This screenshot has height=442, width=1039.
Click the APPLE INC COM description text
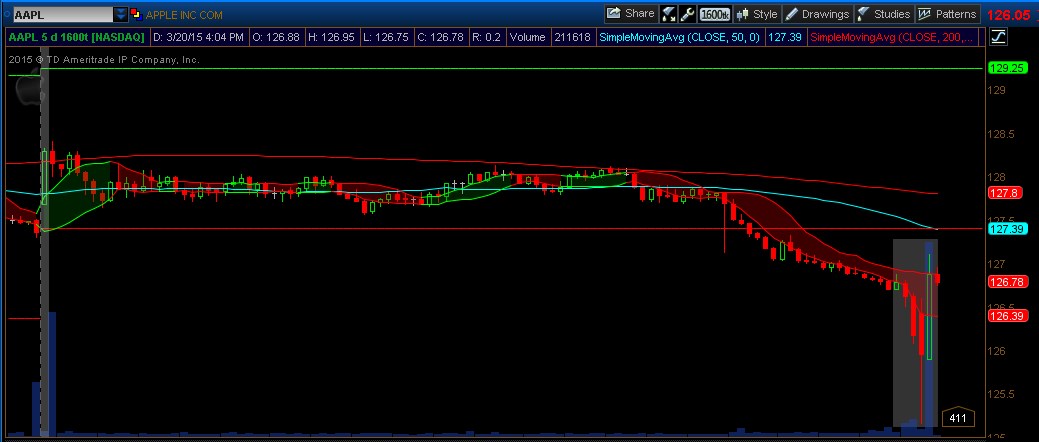click(x=184, y=15)
